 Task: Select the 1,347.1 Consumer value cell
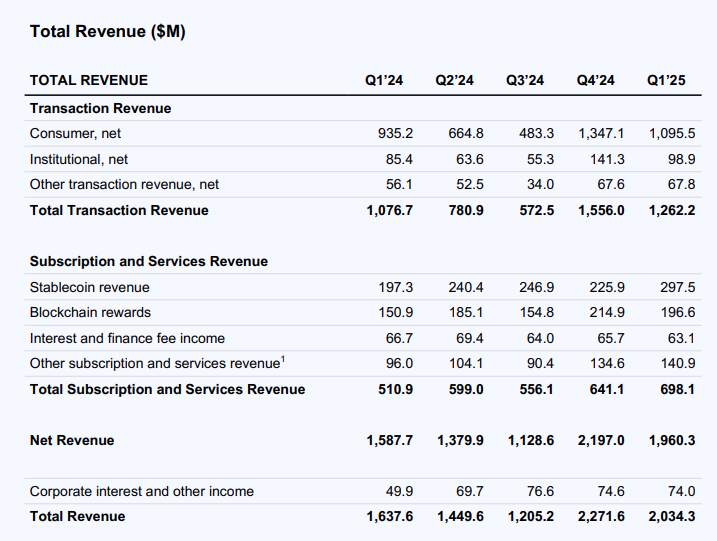(601, 133)
